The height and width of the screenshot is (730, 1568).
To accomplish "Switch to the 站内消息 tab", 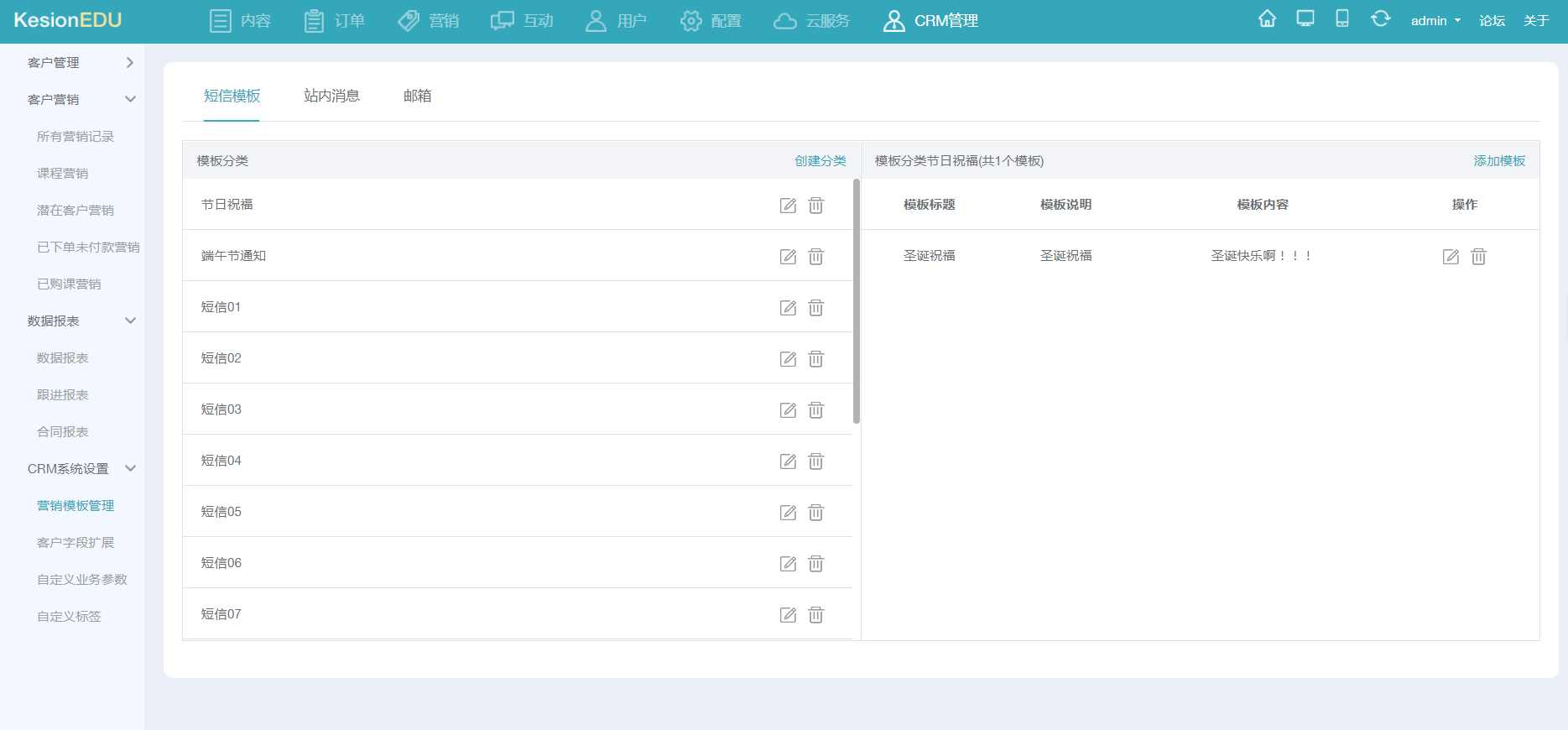I will click(x=331, y=96).
